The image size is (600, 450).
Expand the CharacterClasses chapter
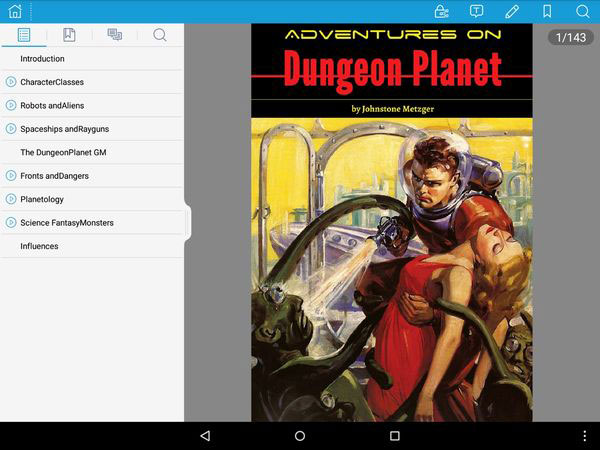(11, 82)
